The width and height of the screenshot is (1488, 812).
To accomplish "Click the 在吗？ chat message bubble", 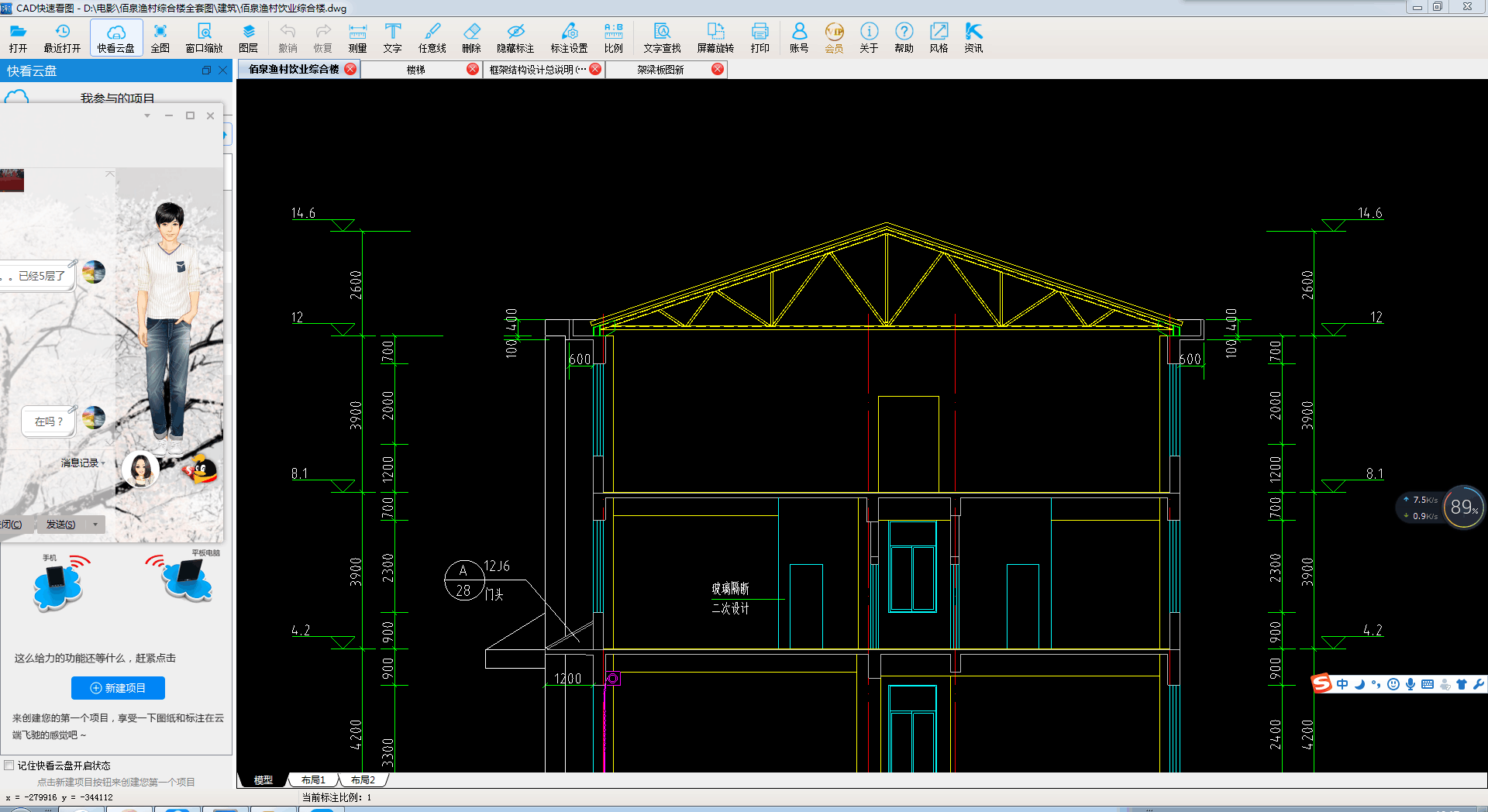I will tap(48, 421).
